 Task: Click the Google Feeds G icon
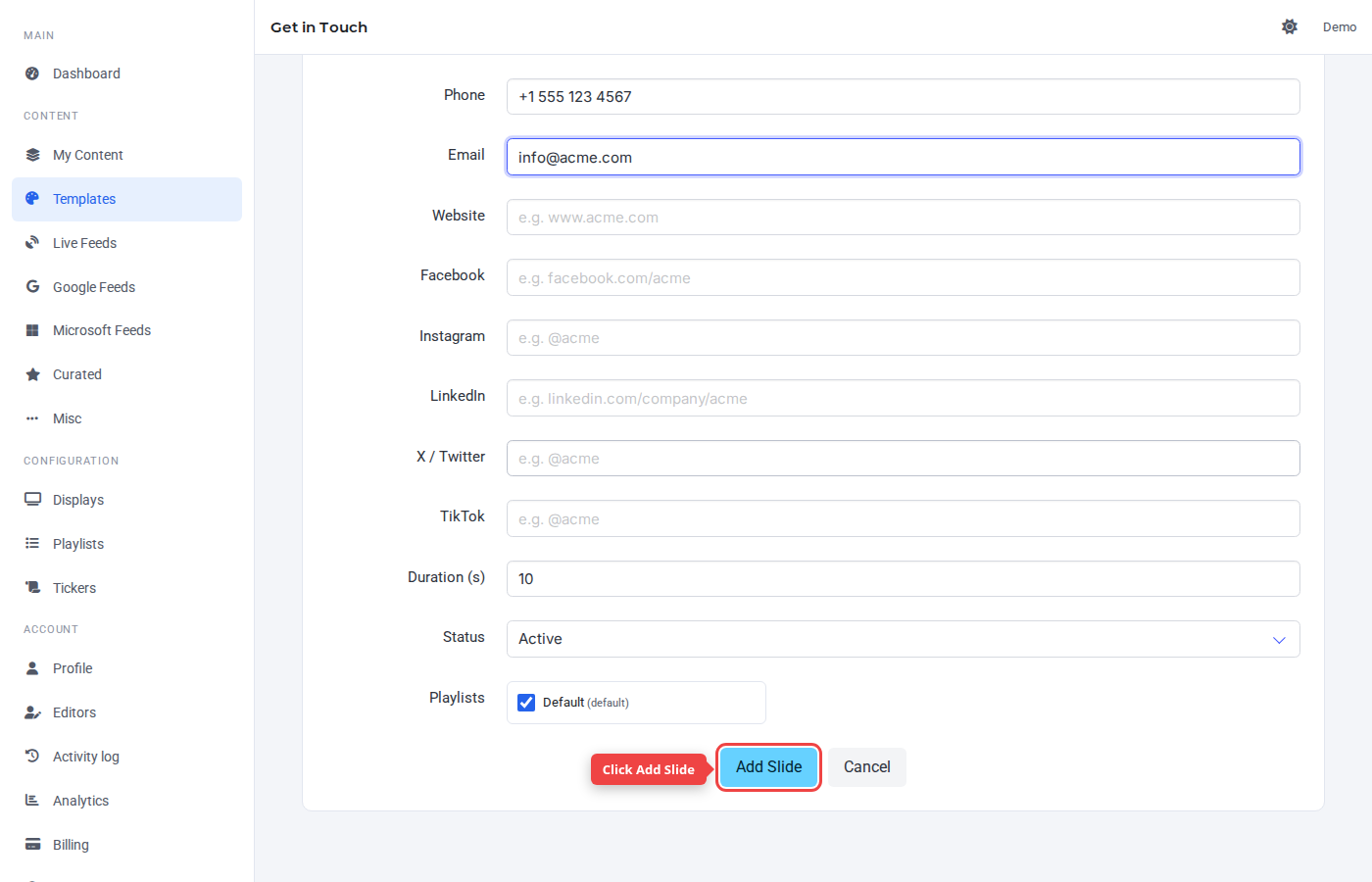point(32,287)
